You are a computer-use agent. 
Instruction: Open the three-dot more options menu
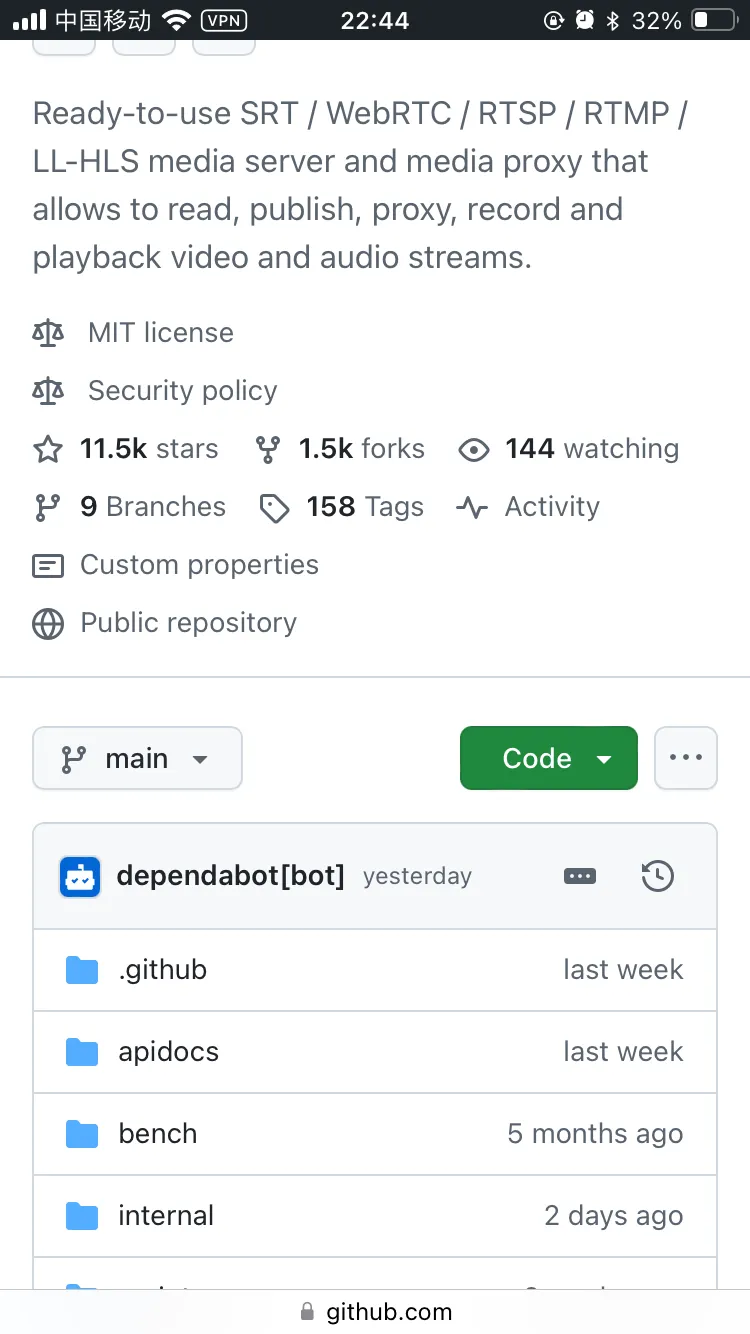[686, 759]
